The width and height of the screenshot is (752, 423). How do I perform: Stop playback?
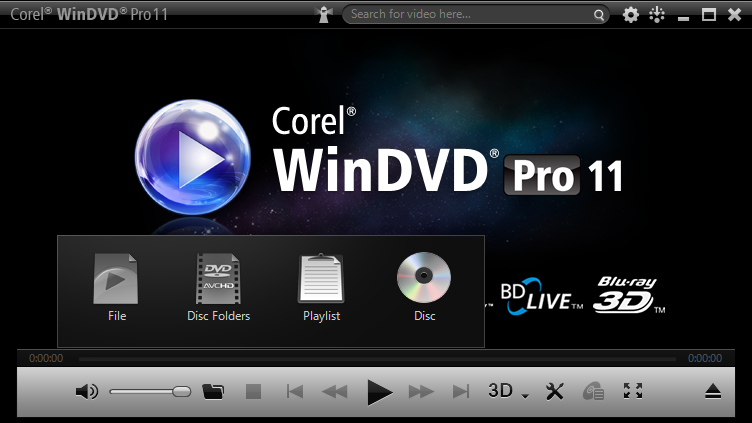pyautogui.click(x=253, y=392)
